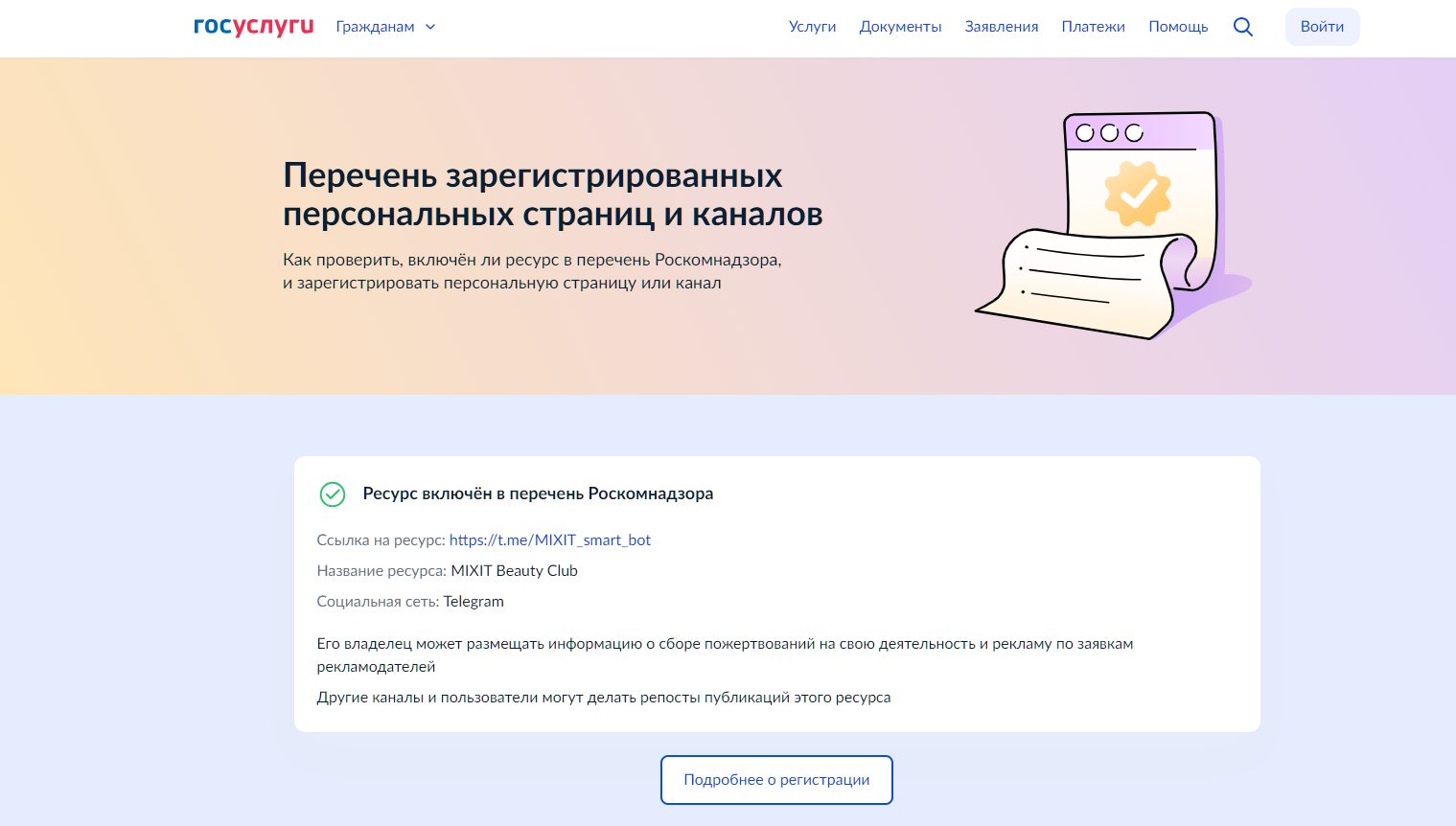1456x826 pixels.
Task: Open the Помощь section
Action: pos(1178,27)
